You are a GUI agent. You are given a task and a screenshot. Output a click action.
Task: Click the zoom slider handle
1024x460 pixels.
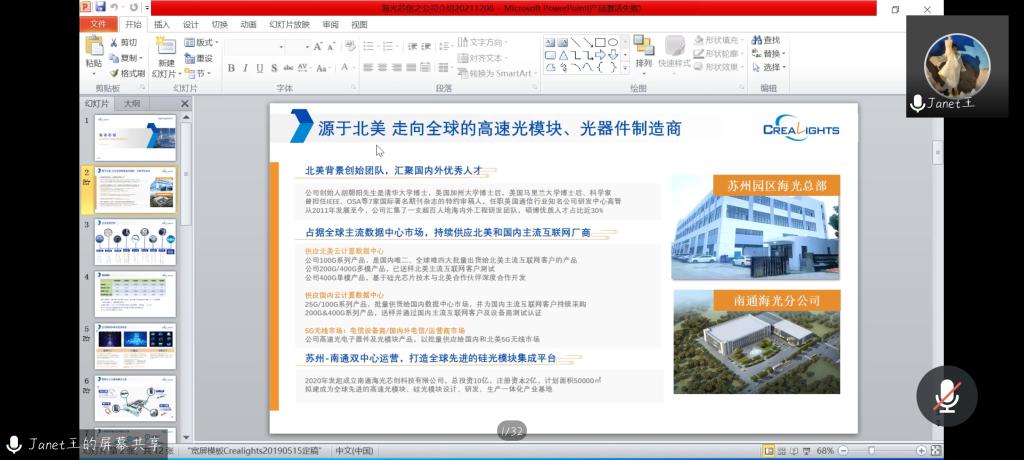tap(871, 451)
